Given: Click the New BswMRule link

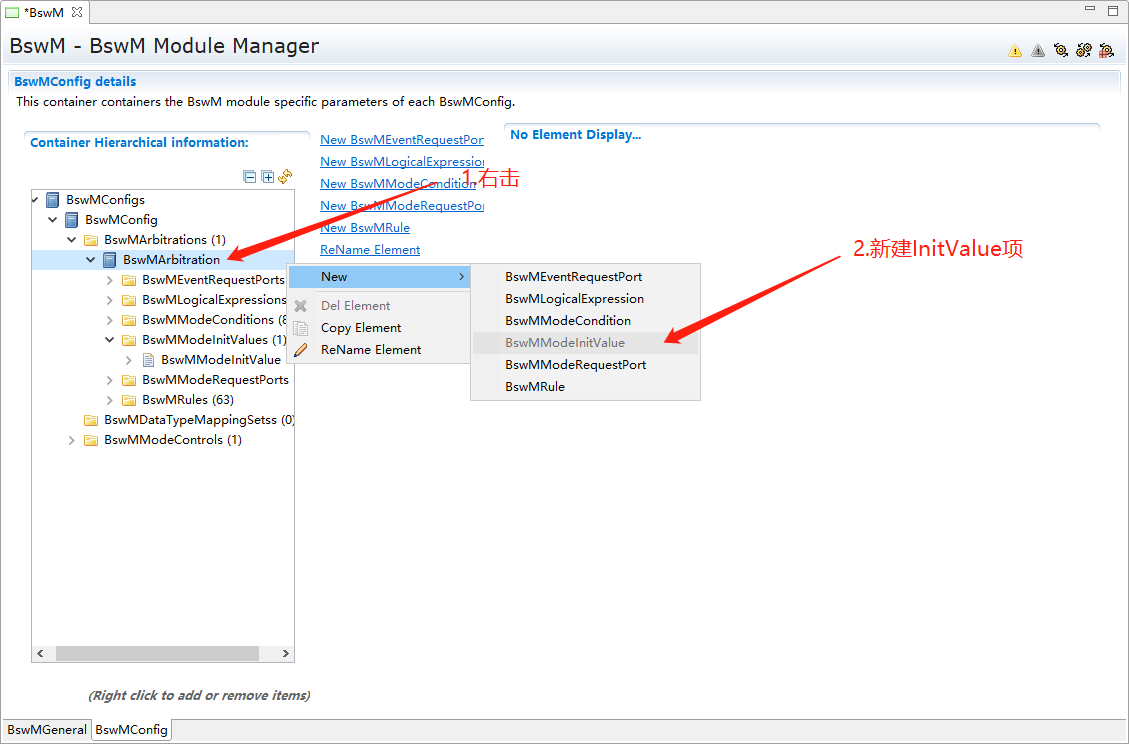Looking at the screenshot, I should (x=365, y=228).
